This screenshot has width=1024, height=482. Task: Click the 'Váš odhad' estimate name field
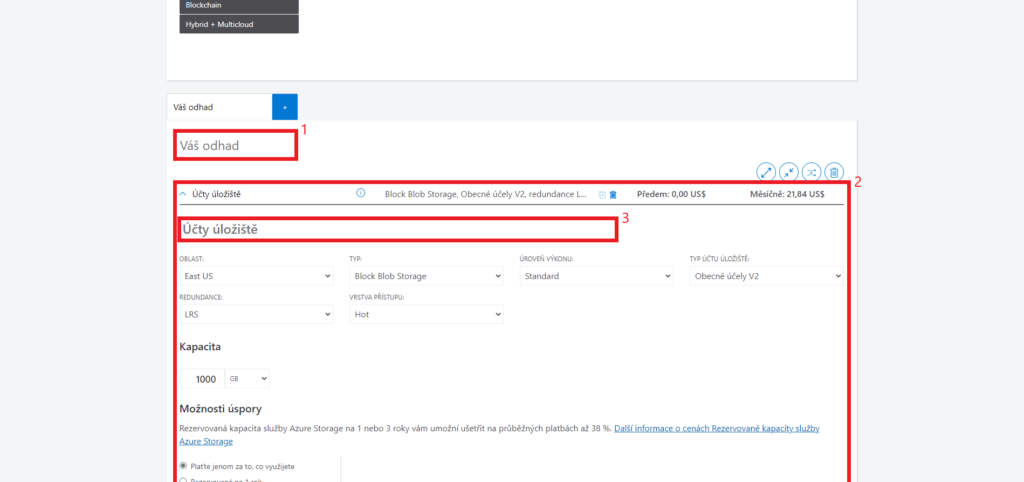236,145
